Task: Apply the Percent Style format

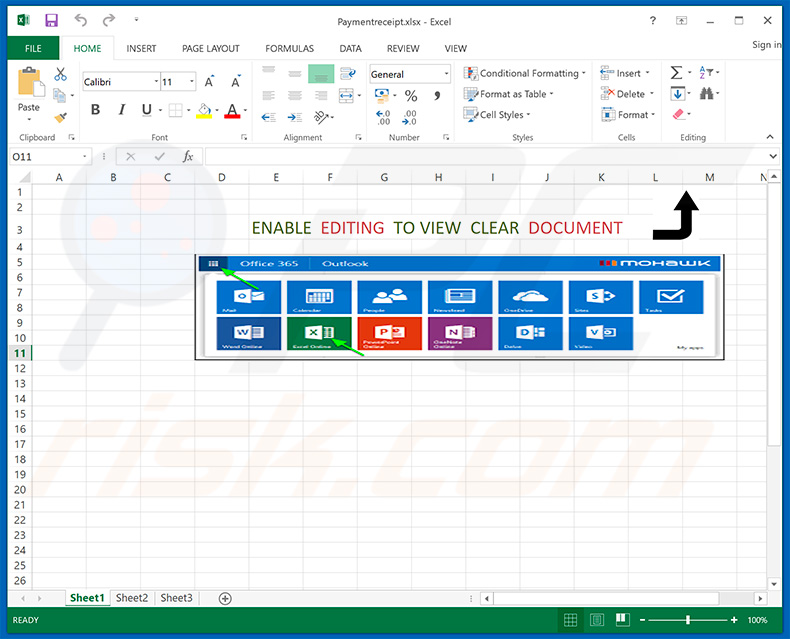Action: point(411,96)
